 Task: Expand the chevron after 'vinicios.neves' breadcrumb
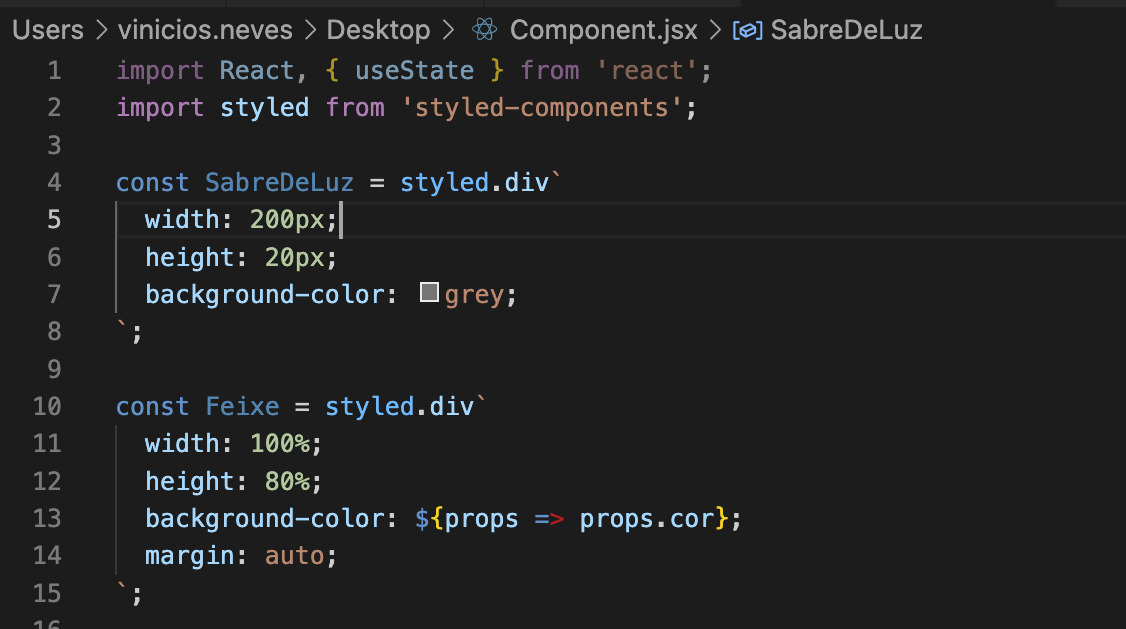pos(310,30)
